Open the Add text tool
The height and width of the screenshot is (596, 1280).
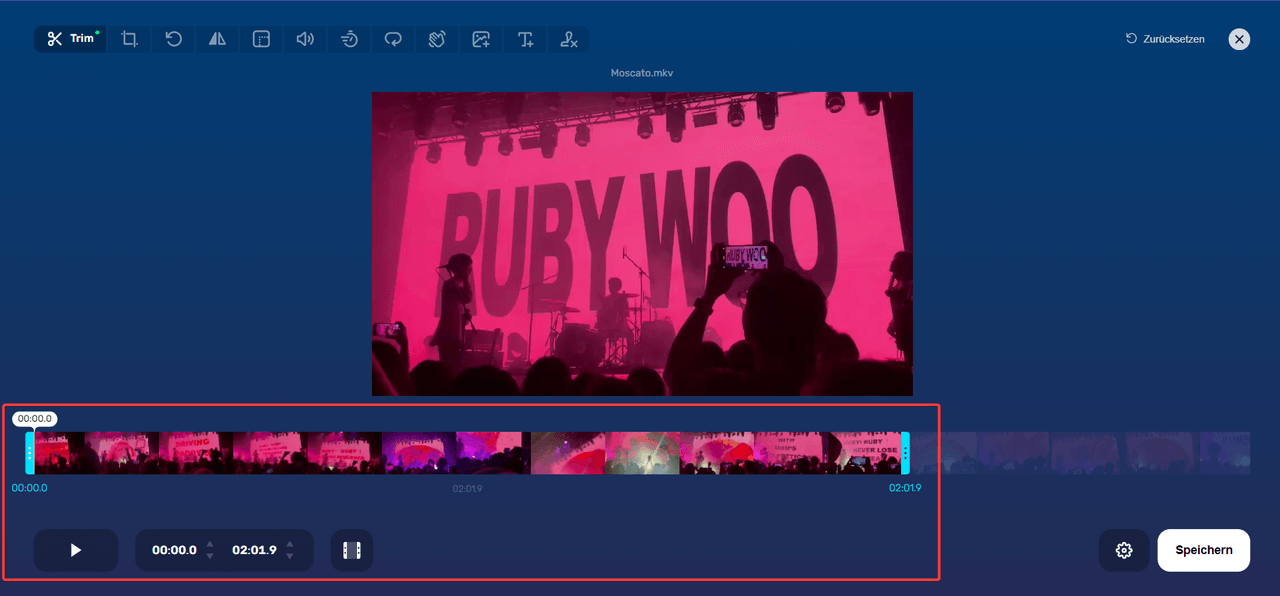(525, 39)
